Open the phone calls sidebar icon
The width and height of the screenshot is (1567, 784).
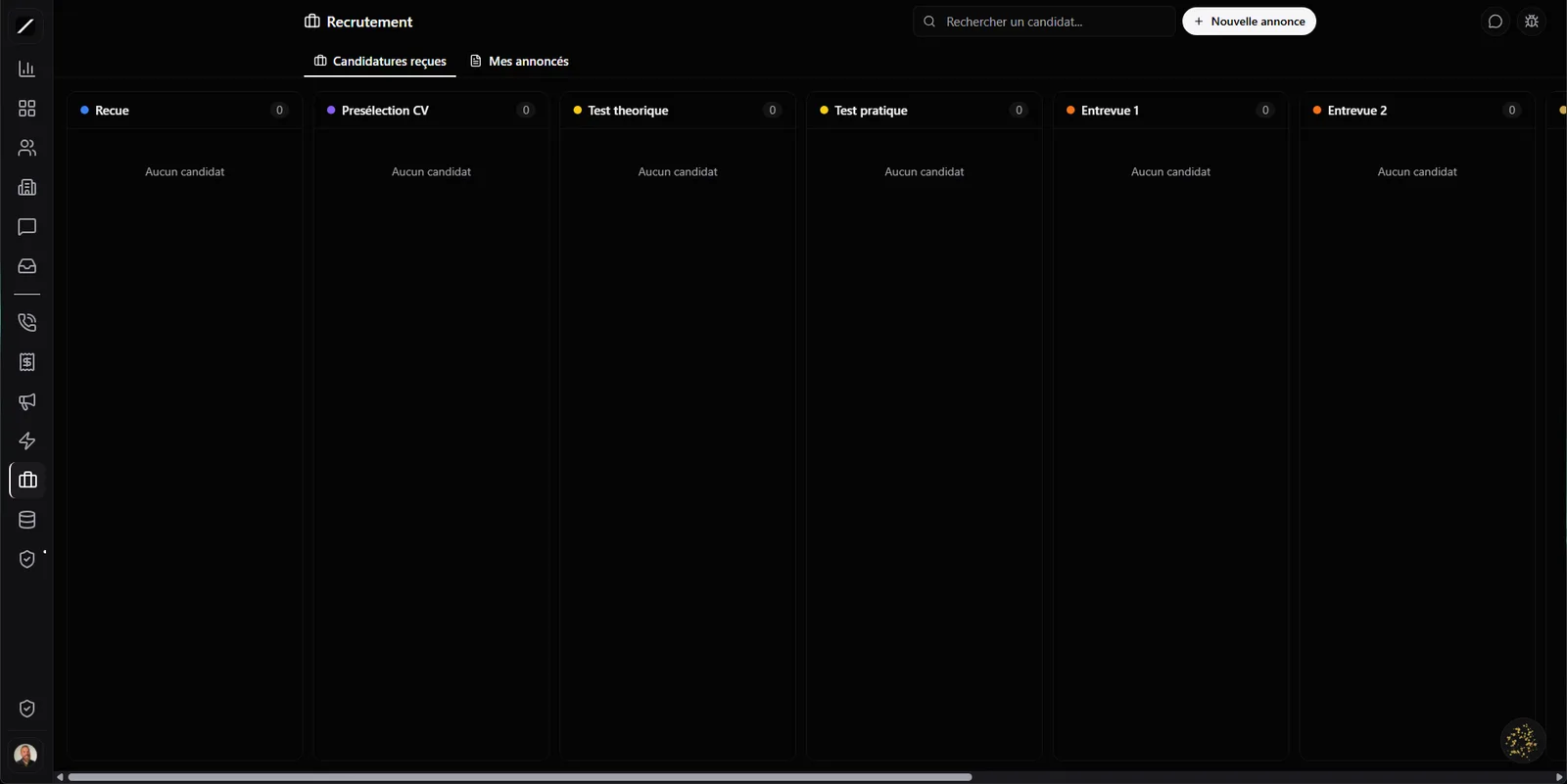click(x=27, y=322)
